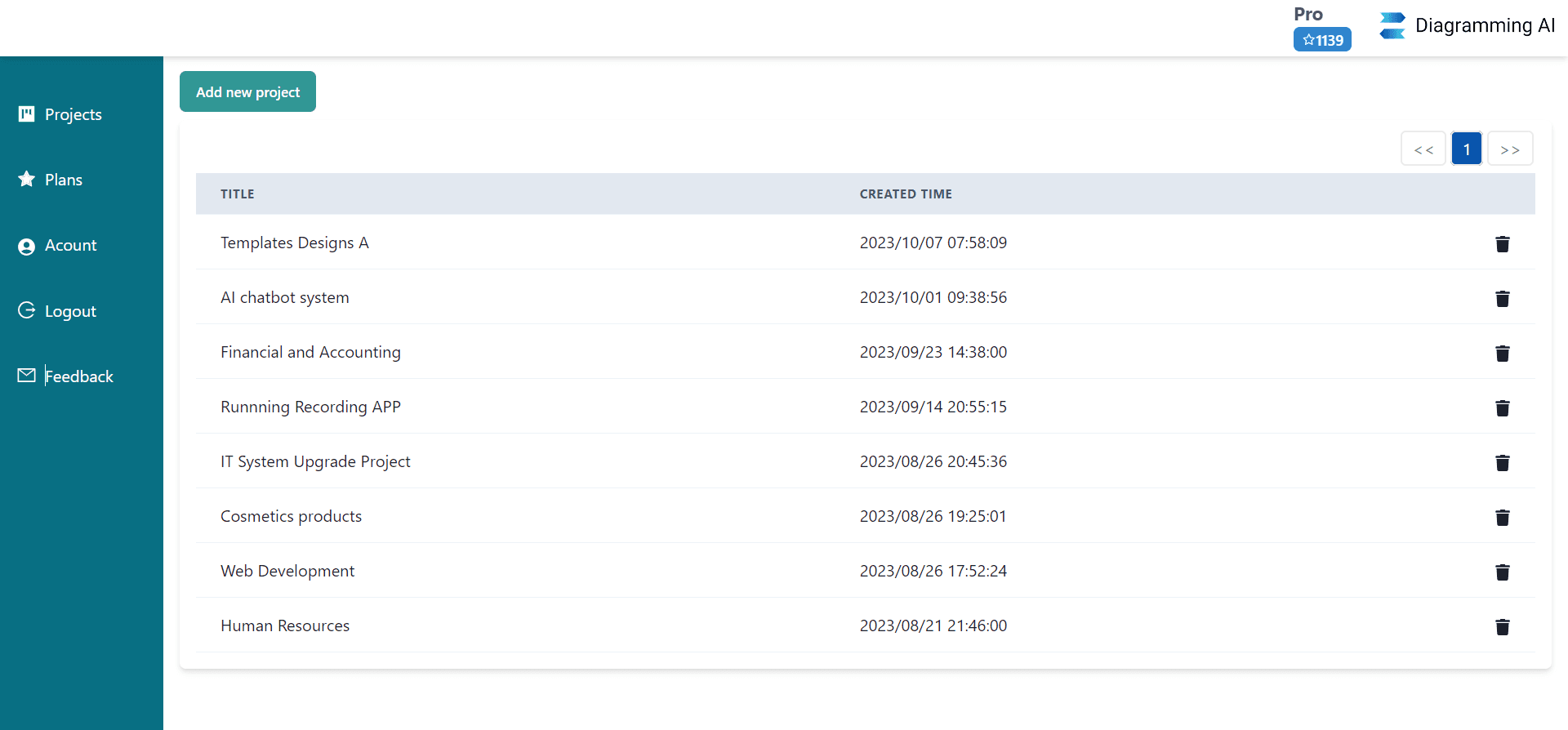Click trash icon for Web Development
The image size is (1568, 730).
[1502, 572]
